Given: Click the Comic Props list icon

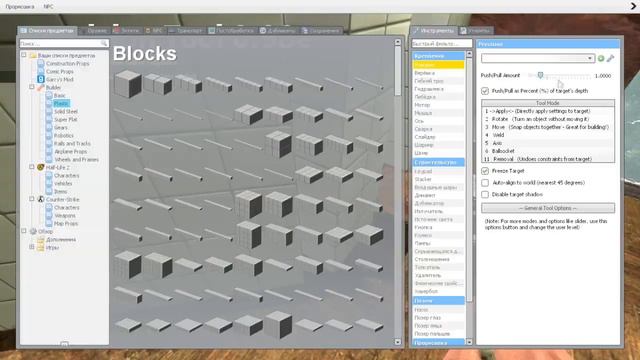Looking at the screenshot, I should [x=41, y=71].
